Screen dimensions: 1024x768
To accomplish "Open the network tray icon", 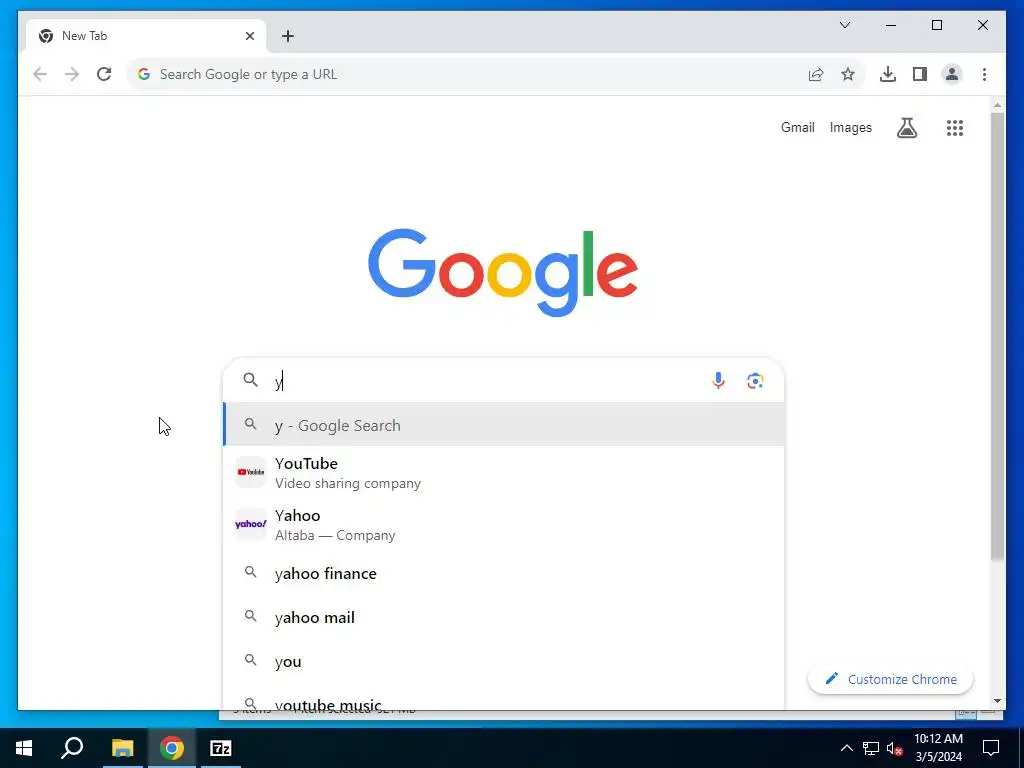I will pyautogui.click(x=871, y=748).
